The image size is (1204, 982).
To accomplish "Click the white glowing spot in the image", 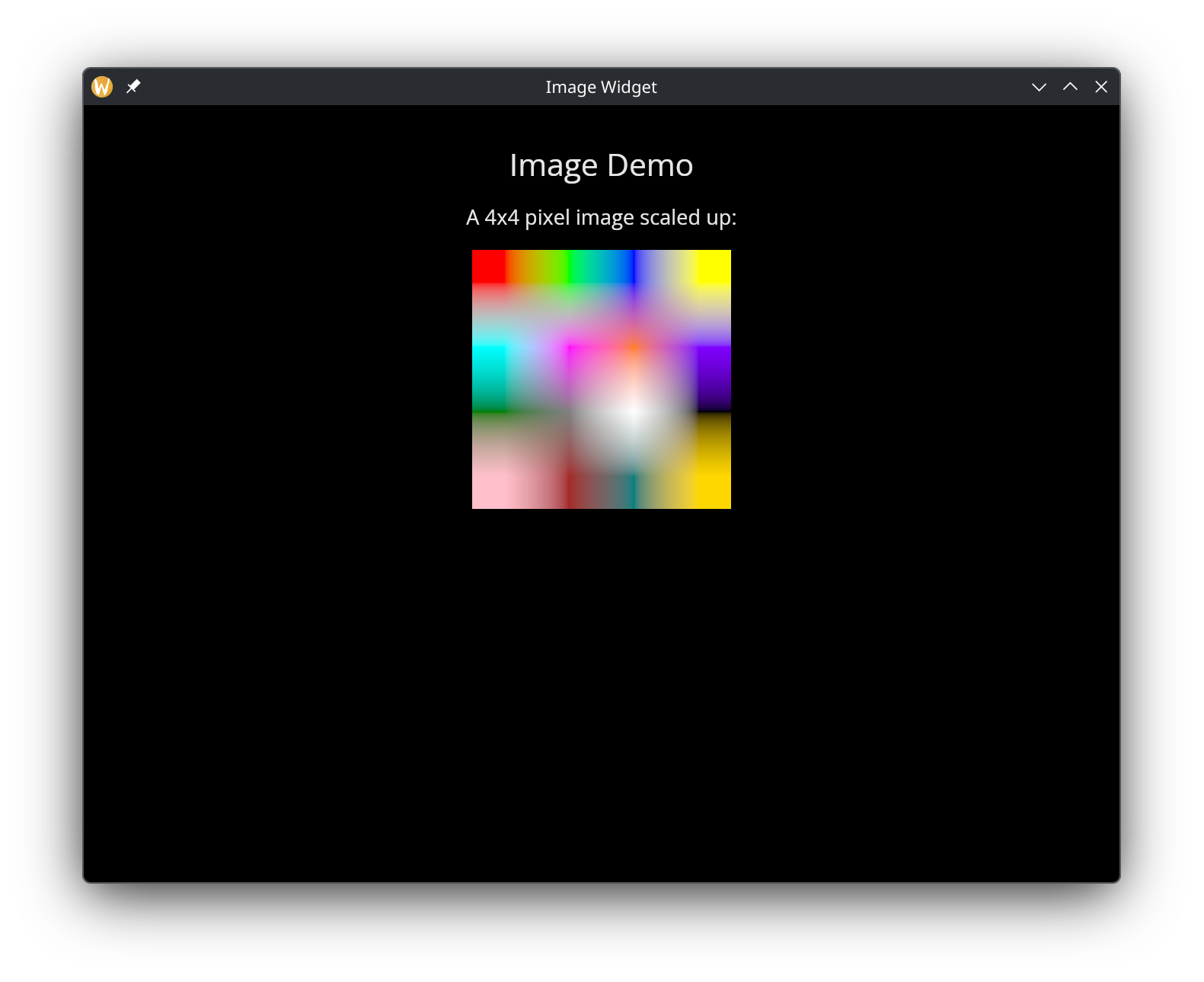I will pyautogui.click(x=634, y=412).
